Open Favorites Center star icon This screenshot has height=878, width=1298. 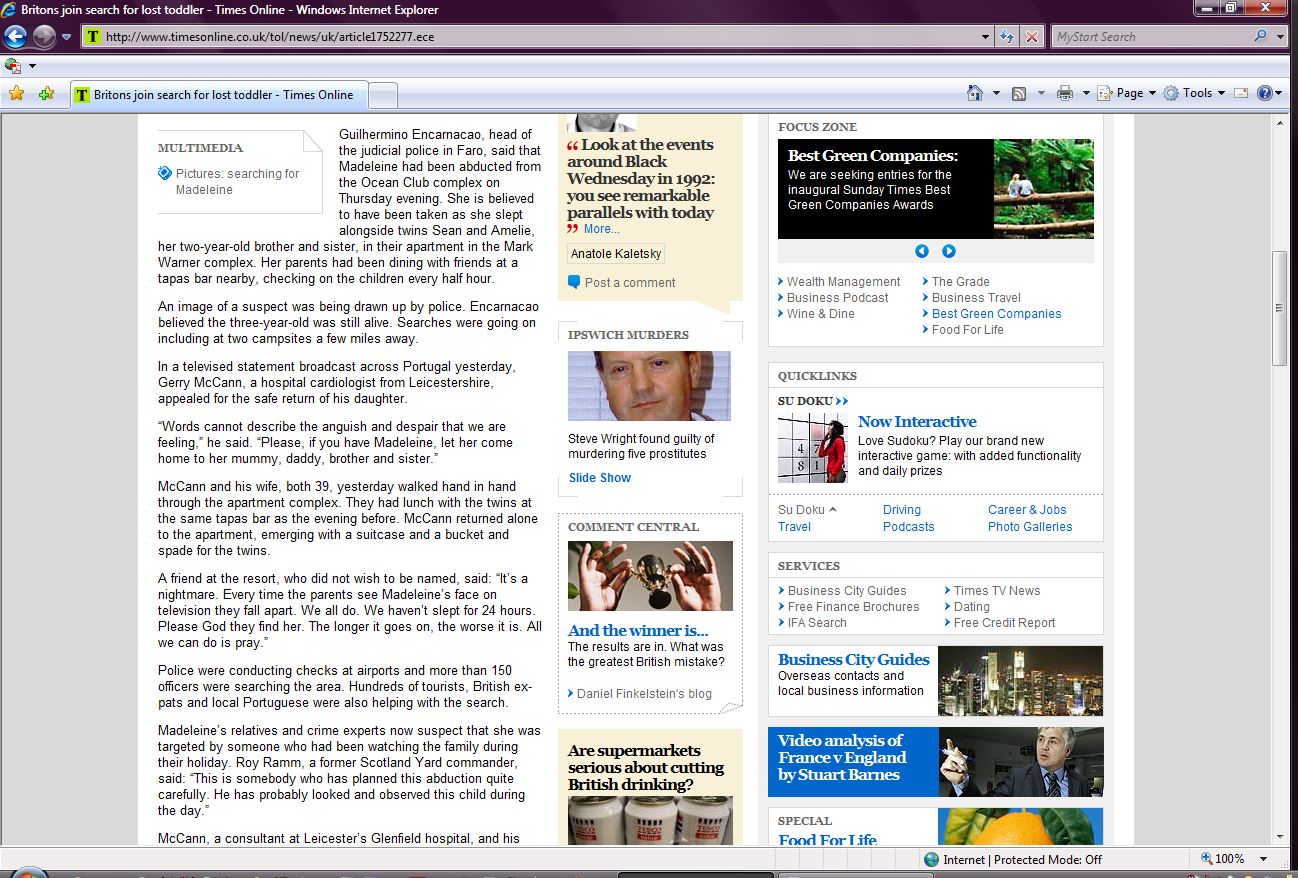(16, 94)
